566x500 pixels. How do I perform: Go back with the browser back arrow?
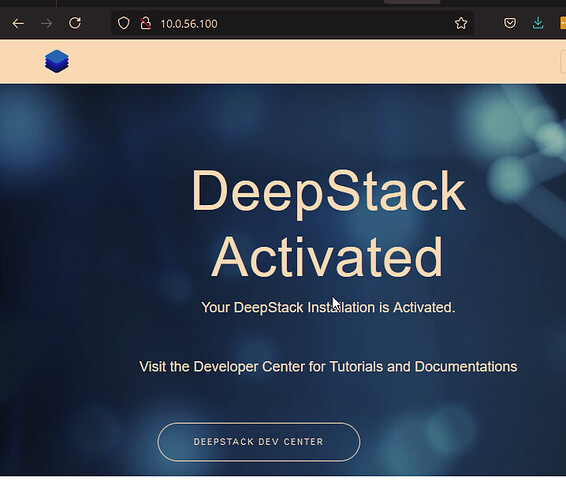pos(18,24)
